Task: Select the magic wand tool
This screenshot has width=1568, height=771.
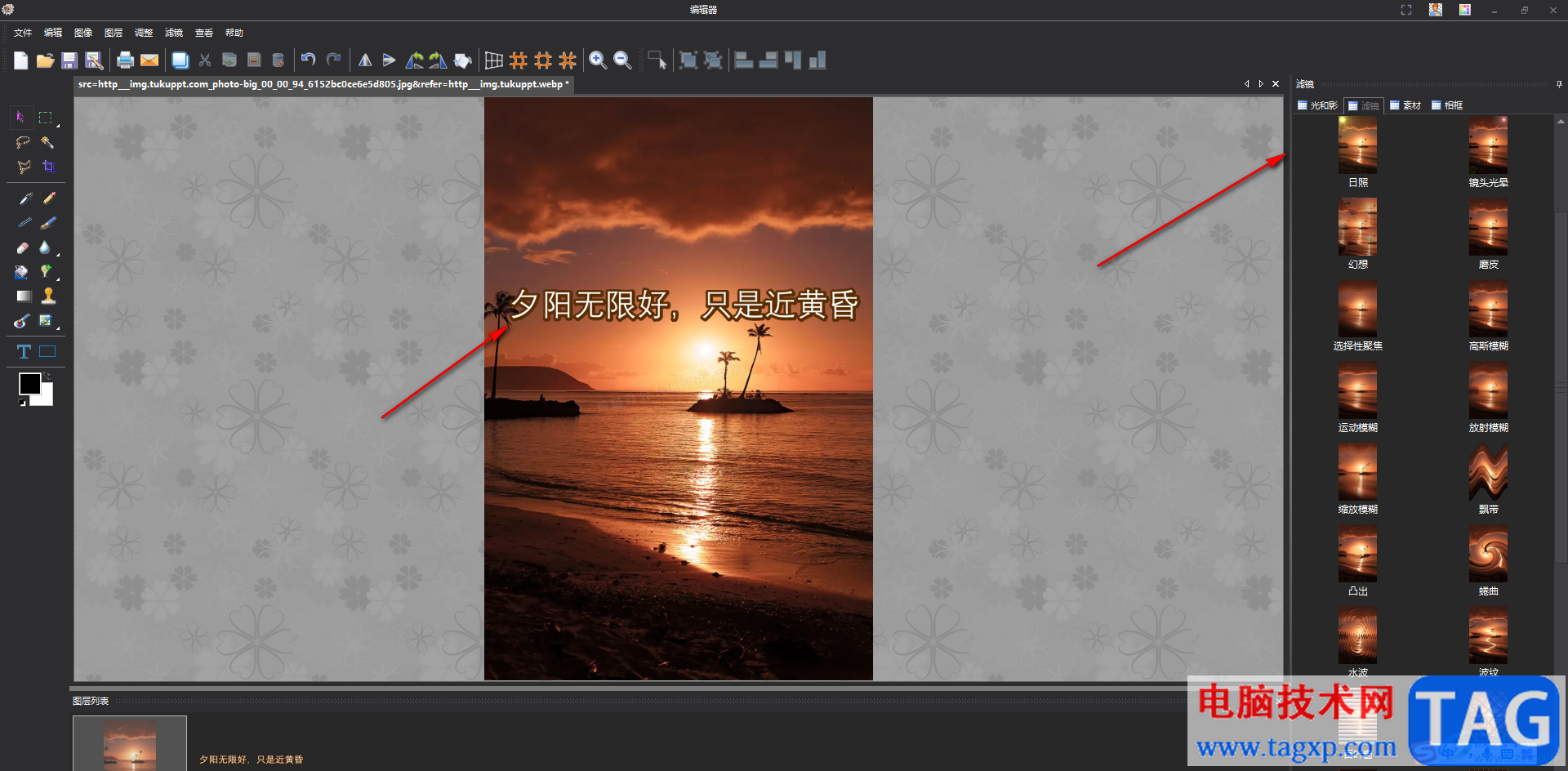Action: [x=48, y=142]
